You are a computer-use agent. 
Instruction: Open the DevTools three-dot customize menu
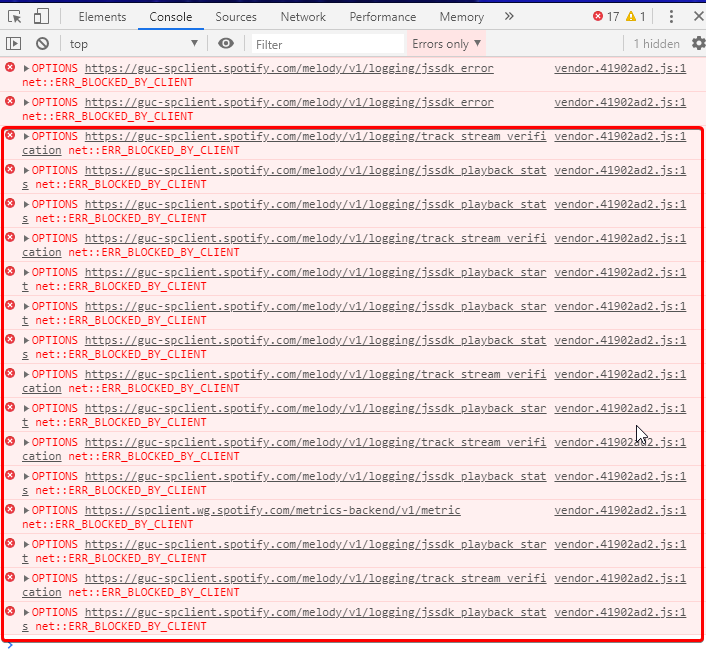coord(671,17)
